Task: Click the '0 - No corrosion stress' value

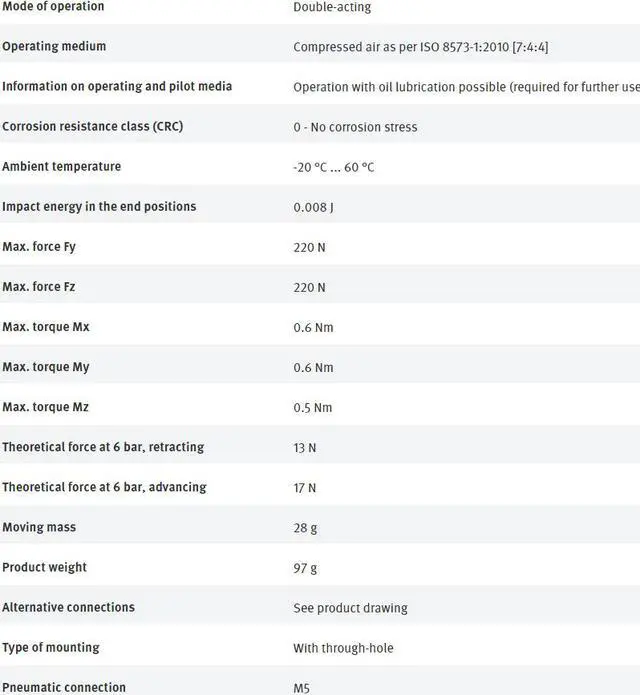Action: (355, 127)
